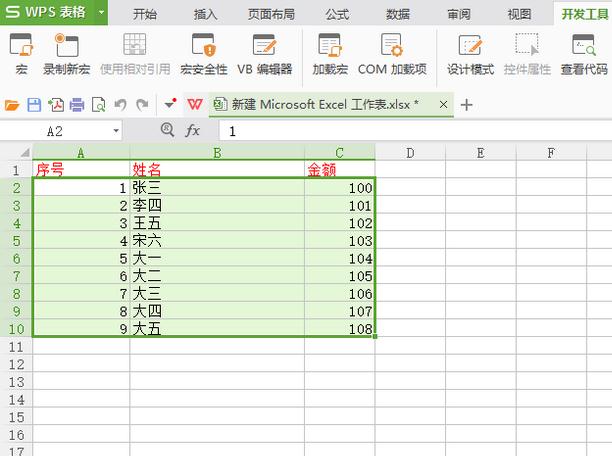Click the export to PDF icon
Image resolution: width=612 pixels, height=456 pixels.
(x=56, y=105)
